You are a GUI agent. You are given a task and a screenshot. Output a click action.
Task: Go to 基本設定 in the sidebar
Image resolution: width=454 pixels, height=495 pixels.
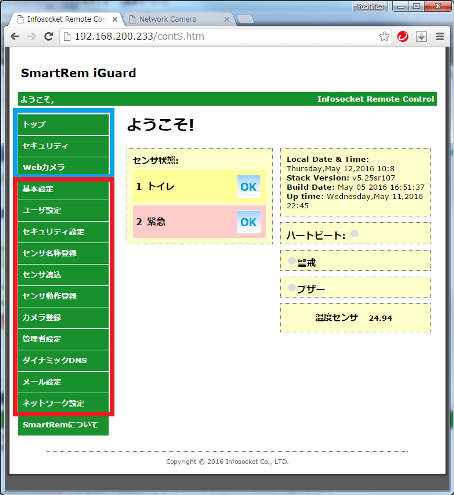coord(63,189)
